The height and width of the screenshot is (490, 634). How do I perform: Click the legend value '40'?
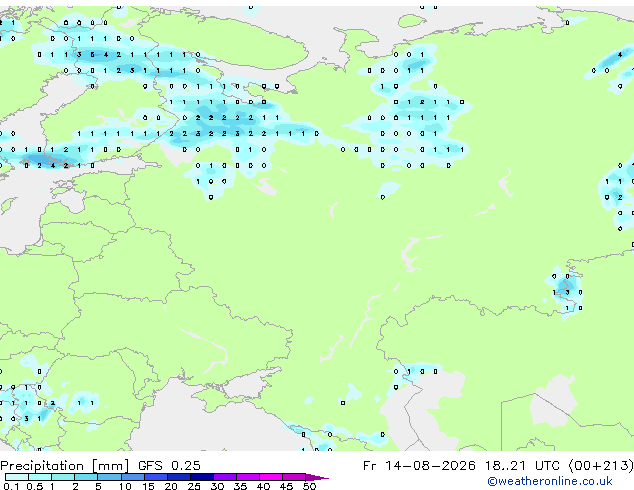click(264, 486)
